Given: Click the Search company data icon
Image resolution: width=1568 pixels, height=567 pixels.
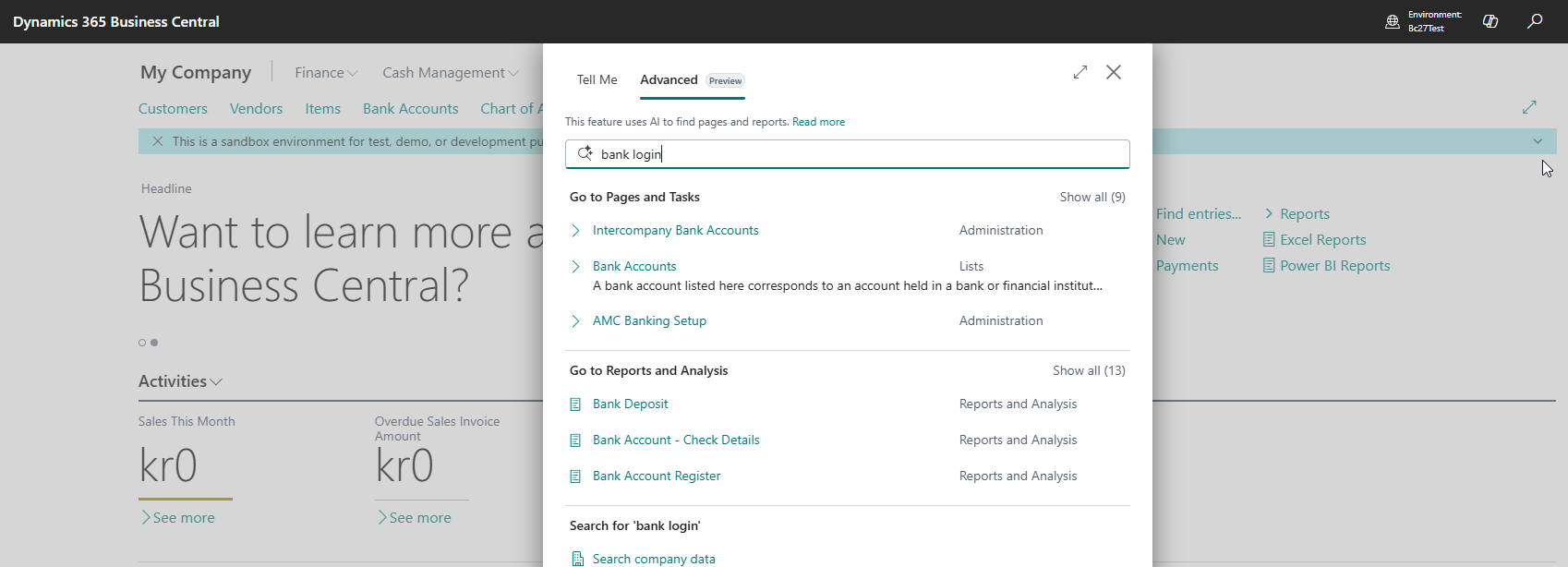Looking at the screenshot, I should (x=577, y=559).
